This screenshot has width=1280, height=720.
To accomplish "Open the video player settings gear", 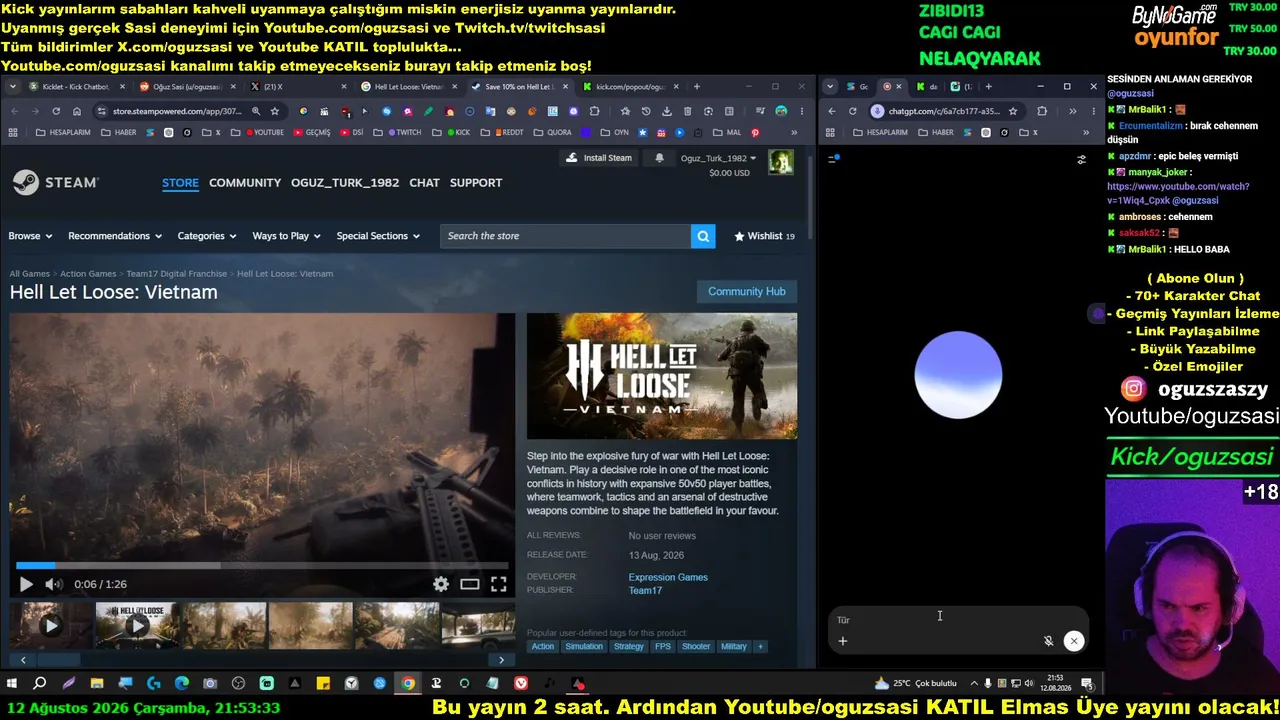I will coord(441,584).
